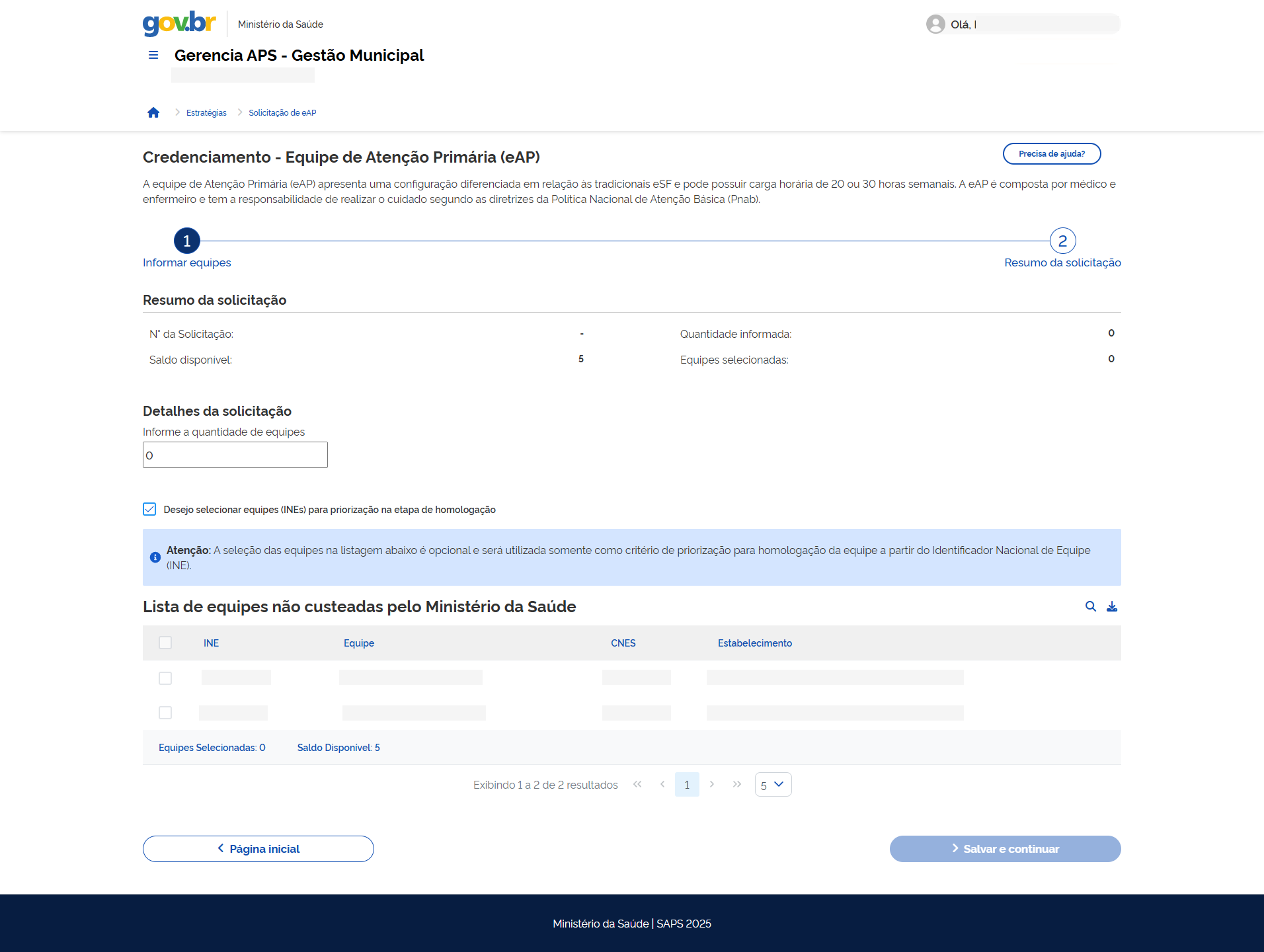Open the Estratégias breadcrumb link
The width and height of the screenshot is (1264, 952).
click(206, 113)
